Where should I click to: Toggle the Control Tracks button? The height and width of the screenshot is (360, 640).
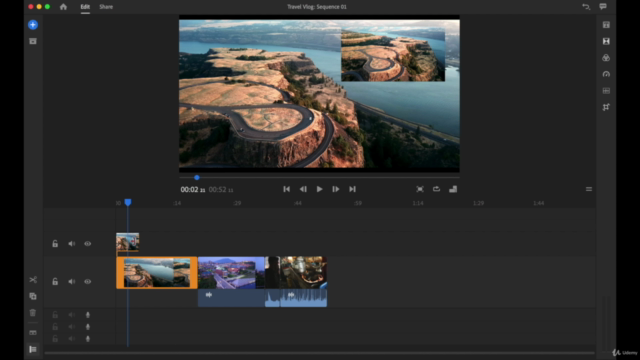click(x=33, y=349)
